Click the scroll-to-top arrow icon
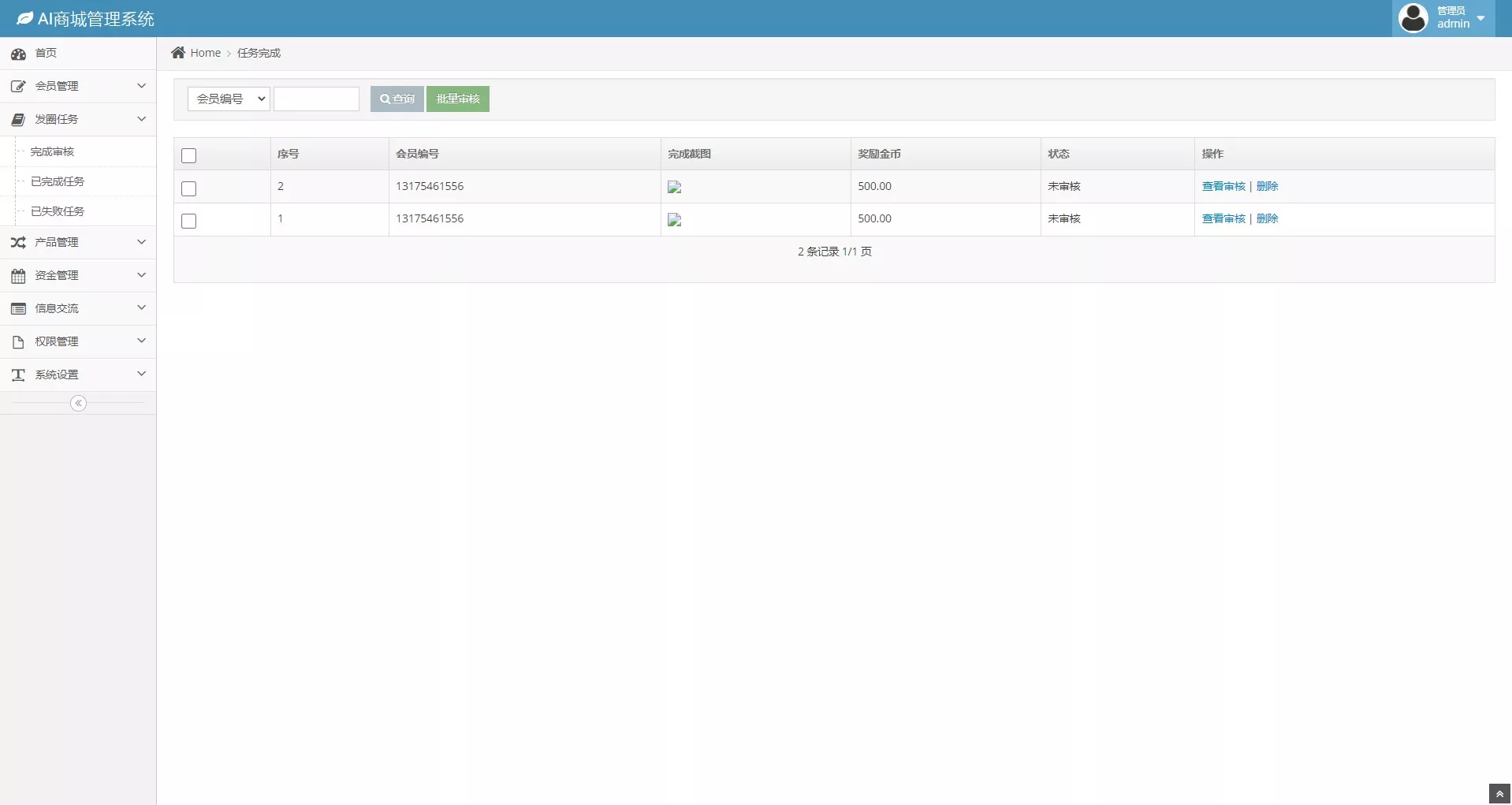This screenshot has width=1512, height=805. 1499,794
